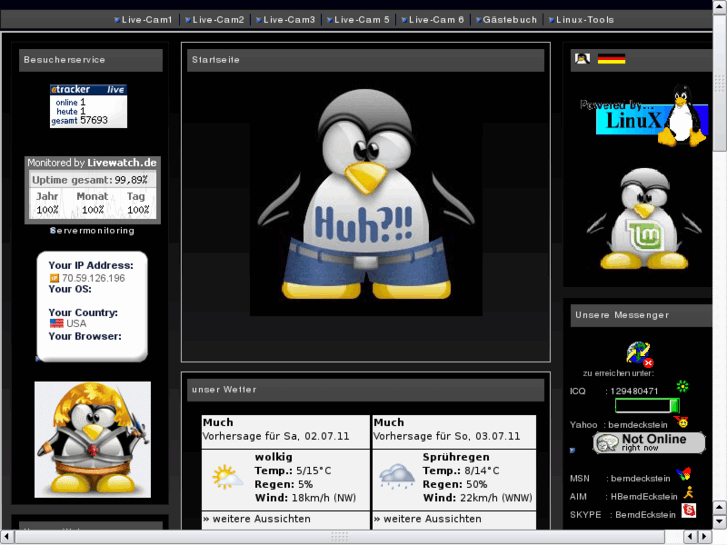Click the Unsere Messenger panel header

click(641, 315)
